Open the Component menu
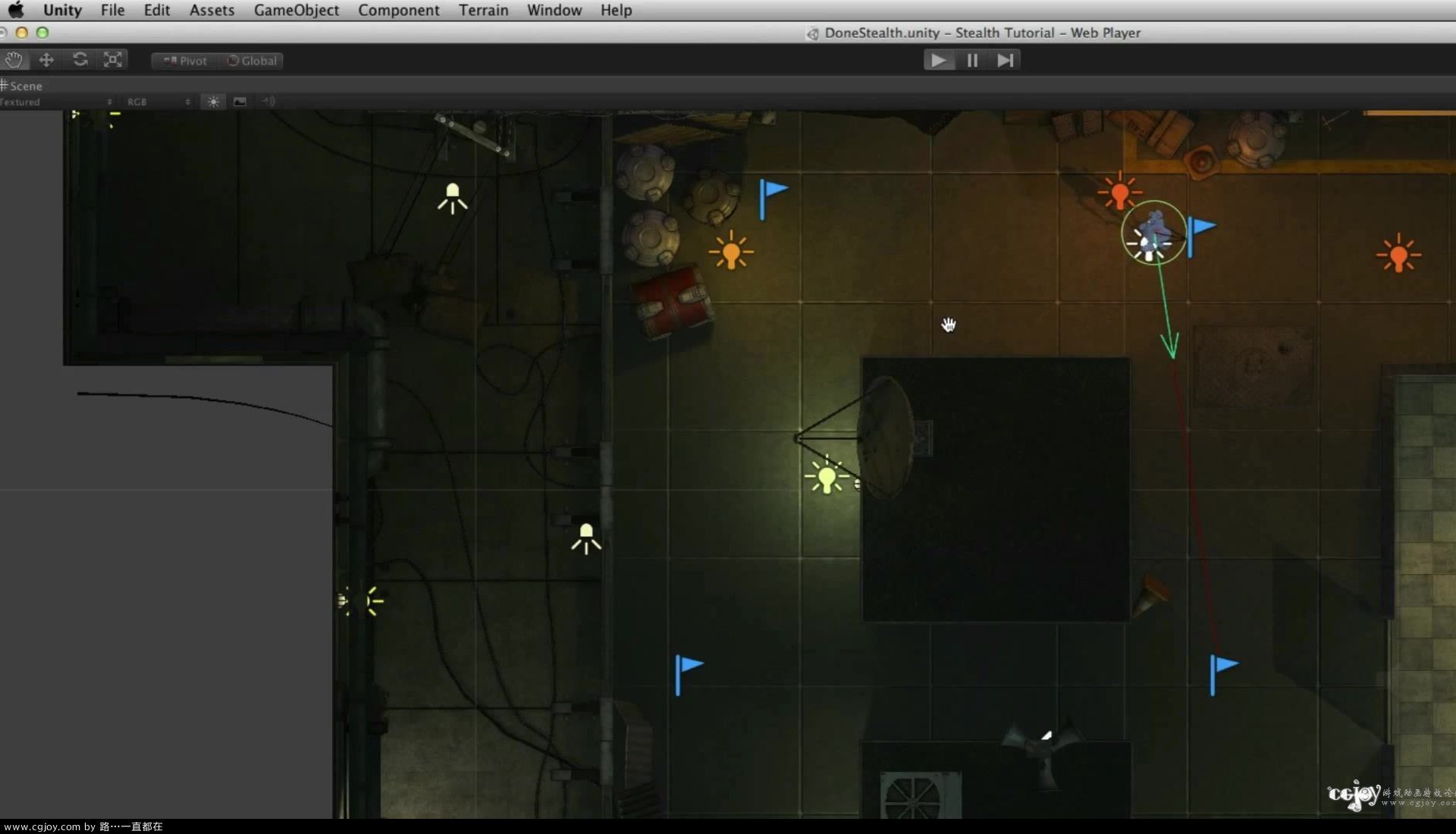This screenshot has height=834, width=1456. [x=398, y=10]
